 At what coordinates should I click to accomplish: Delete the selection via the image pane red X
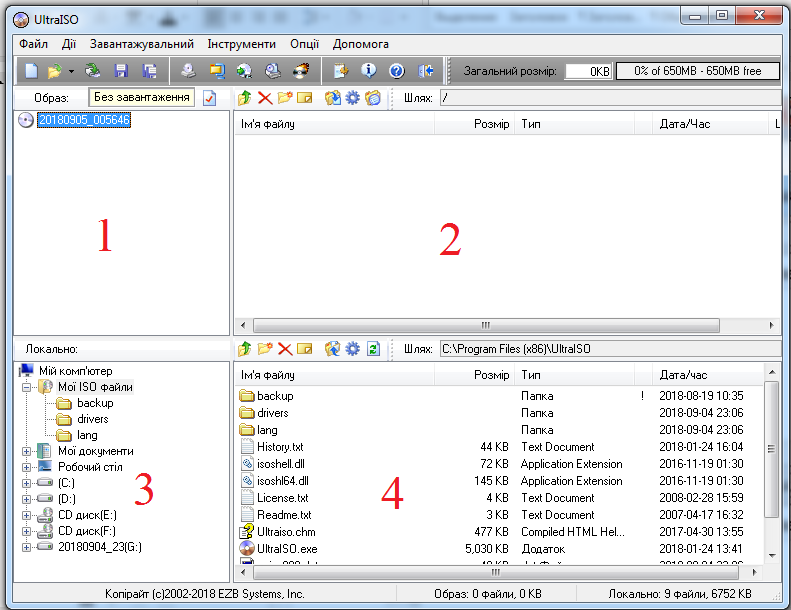[265, 97]
